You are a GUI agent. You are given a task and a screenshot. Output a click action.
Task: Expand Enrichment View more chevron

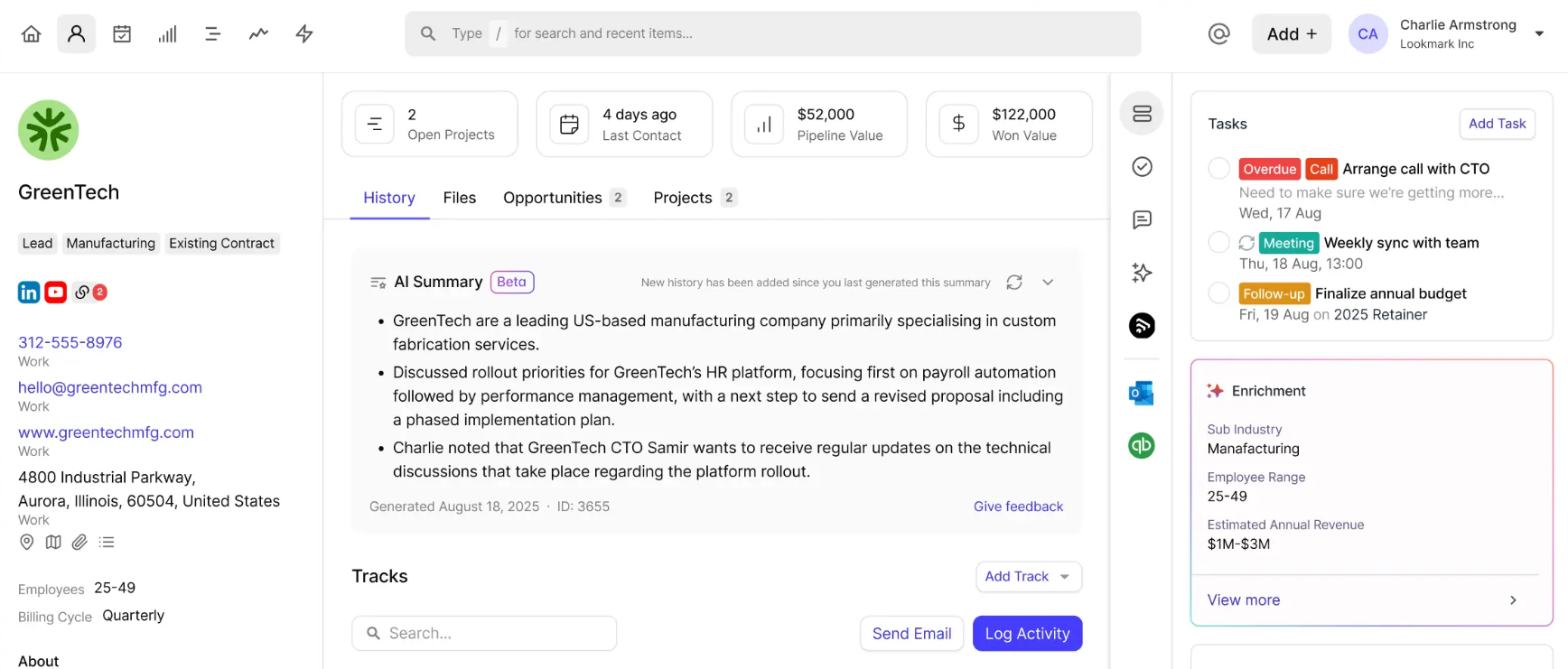pos(1513,600)
